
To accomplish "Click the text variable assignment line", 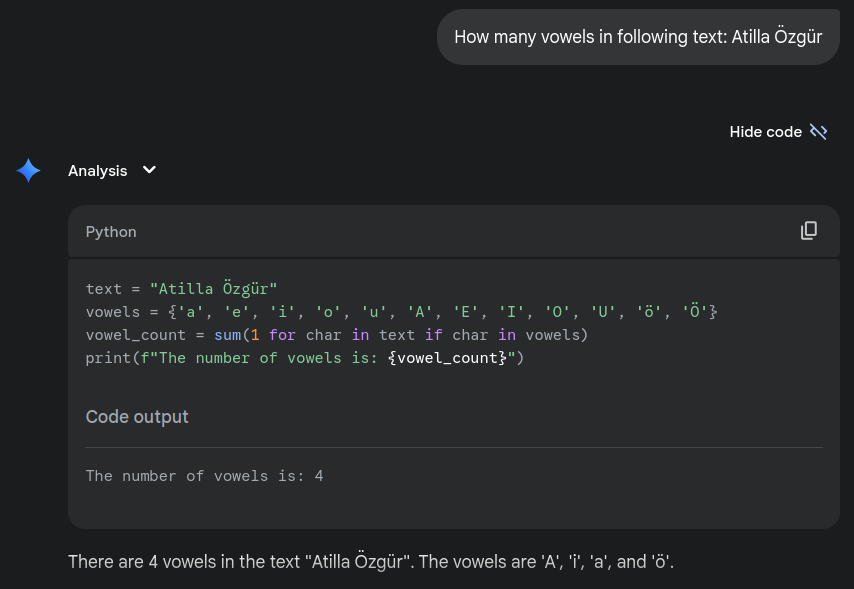I will click(181, 288).
